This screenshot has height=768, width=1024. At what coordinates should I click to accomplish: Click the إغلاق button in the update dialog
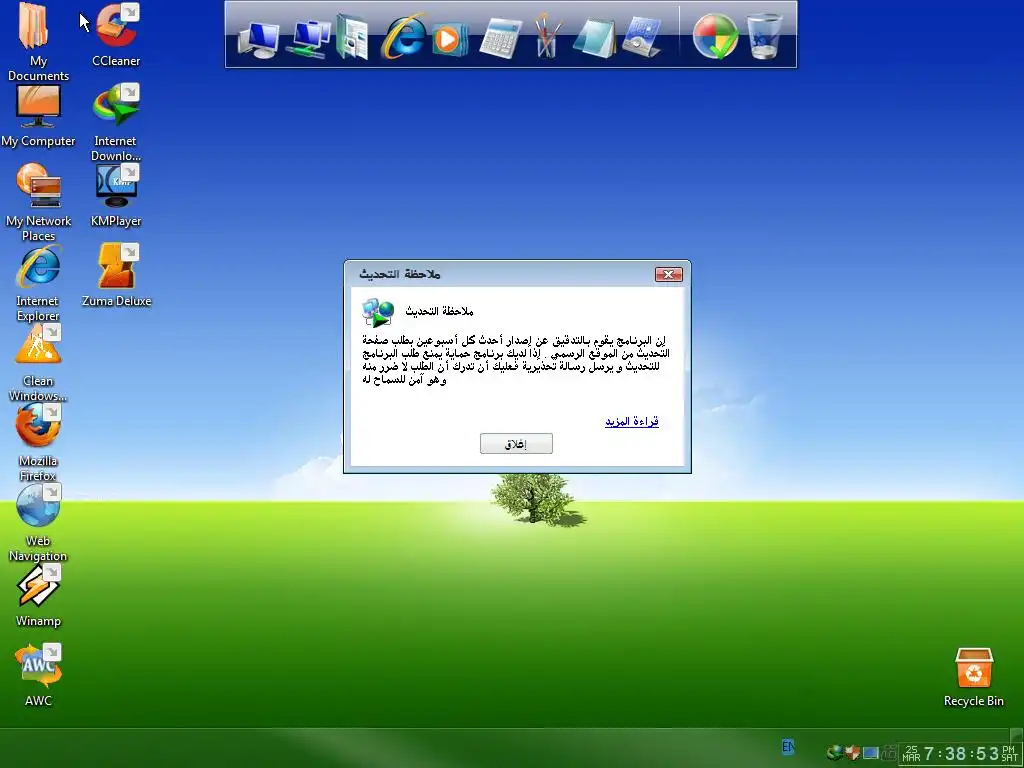pos(516,444)
